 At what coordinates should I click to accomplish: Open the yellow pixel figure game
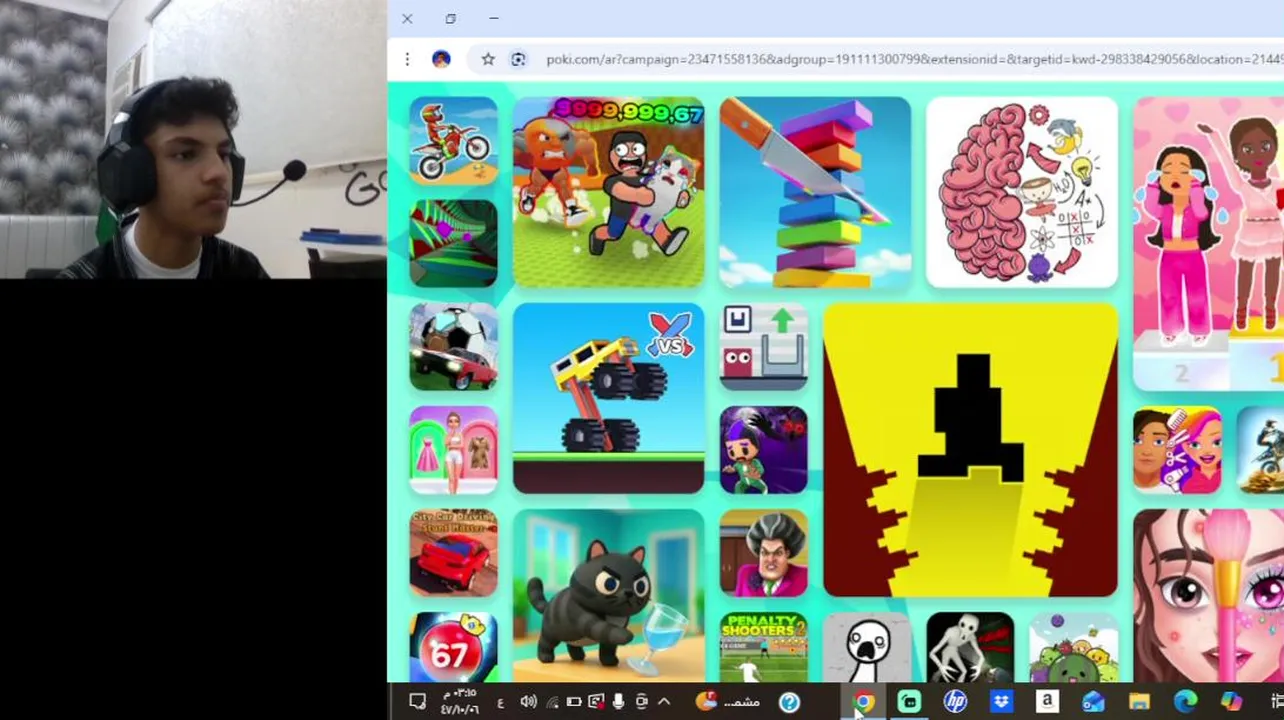click(x=970, y=450)
